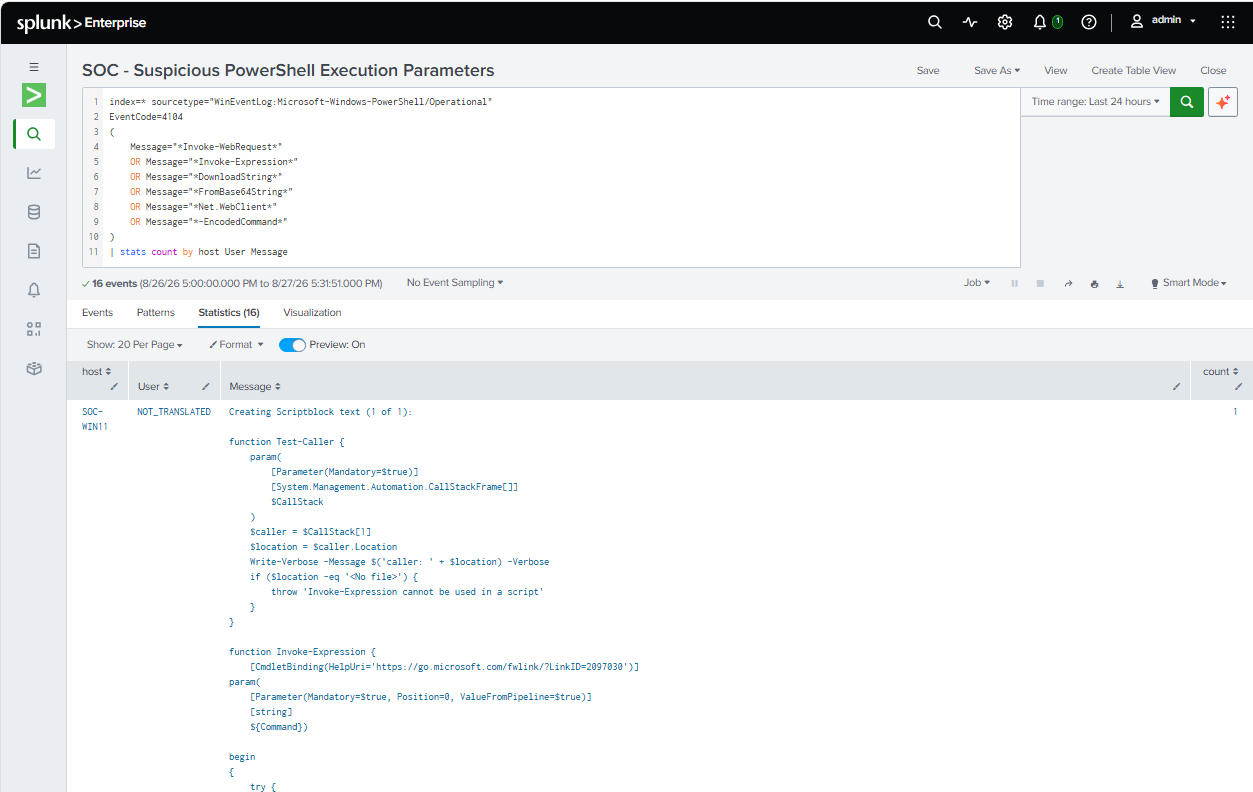Open the Smart Mode dropdown
The width and height of the screenshot is (1253, 792).
(1188, 283)
